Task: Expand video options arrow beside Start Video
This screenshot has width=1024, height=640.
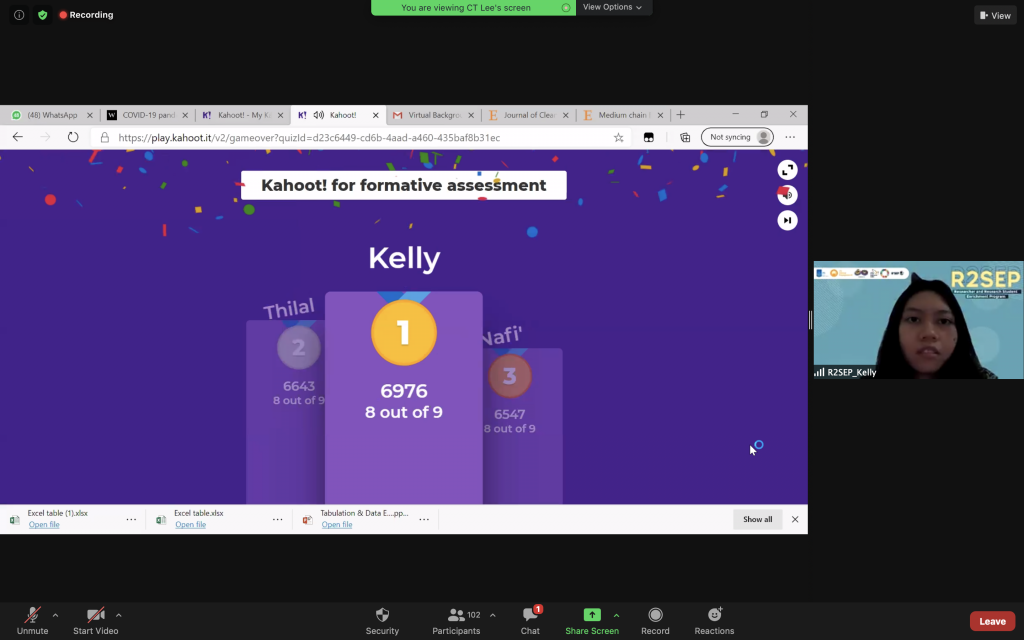Action: pos(119,615)
